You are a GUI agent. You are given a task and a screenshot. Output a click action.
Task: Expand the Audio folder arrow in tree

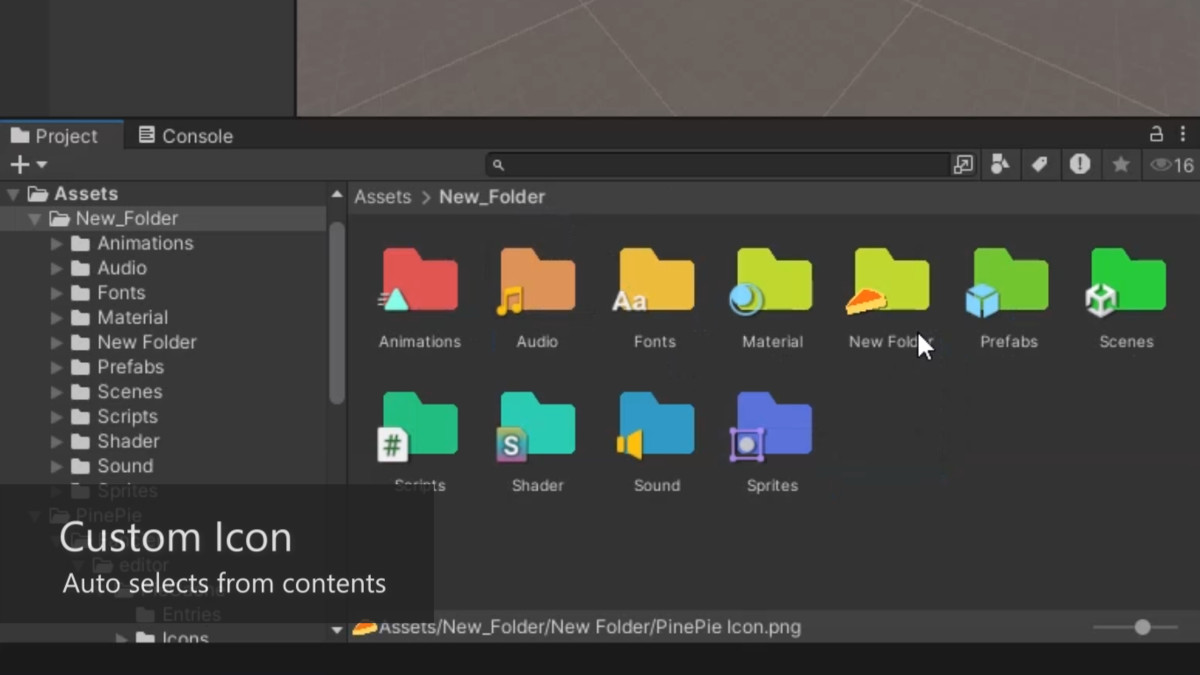click(57, 268)
